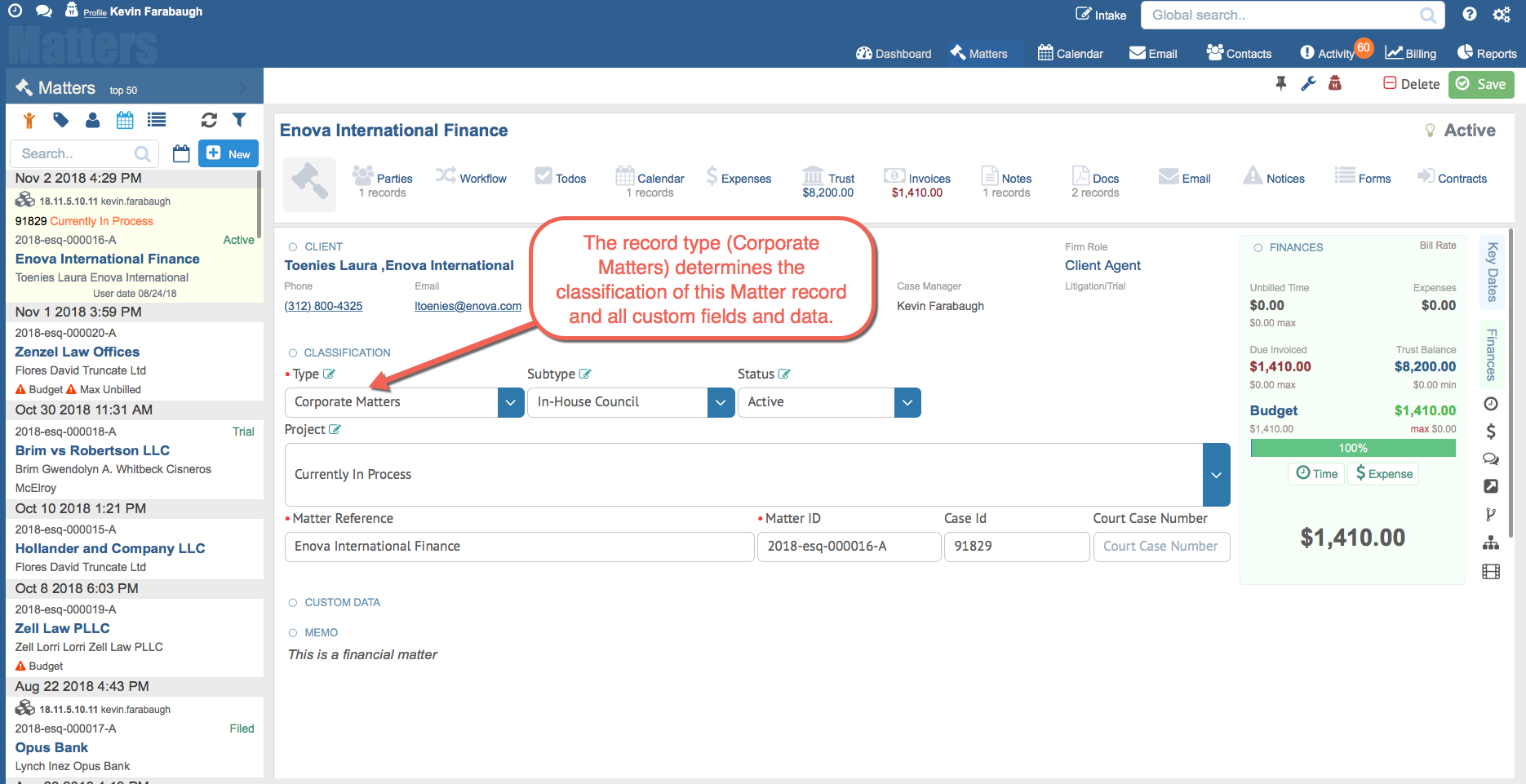Delete this matter record
The image size is (1526, 784).
tap(1411, 84)
